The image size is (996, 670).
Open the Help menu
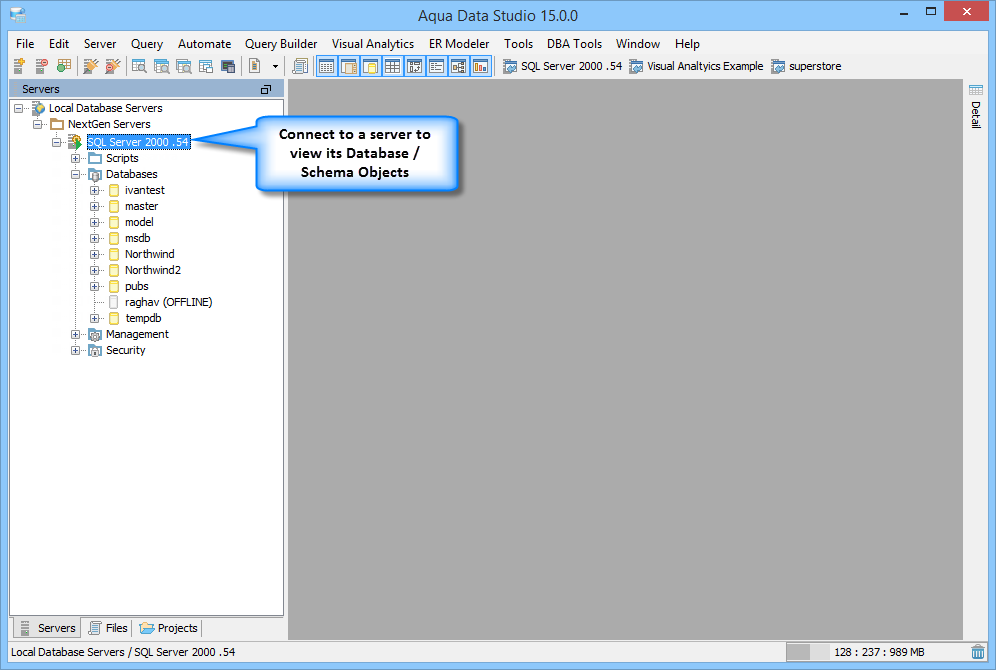(687, 44)
